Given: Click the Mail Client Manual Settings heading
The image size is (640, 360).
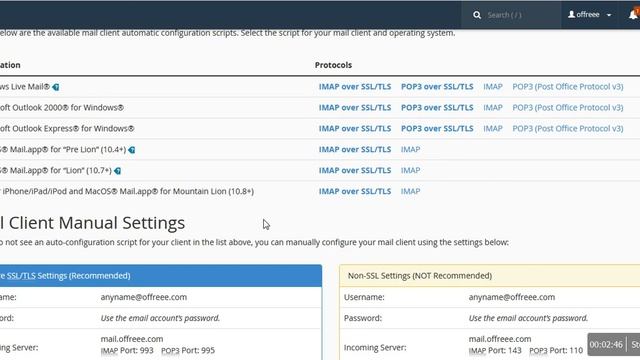Looking at the screenshot, I should point(92,223).
